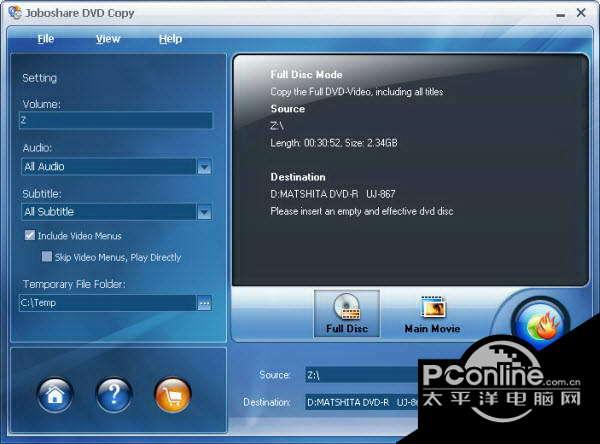Go to the home page icon
600x444 pixels.
pyautogui.click(x=55, y=395)
